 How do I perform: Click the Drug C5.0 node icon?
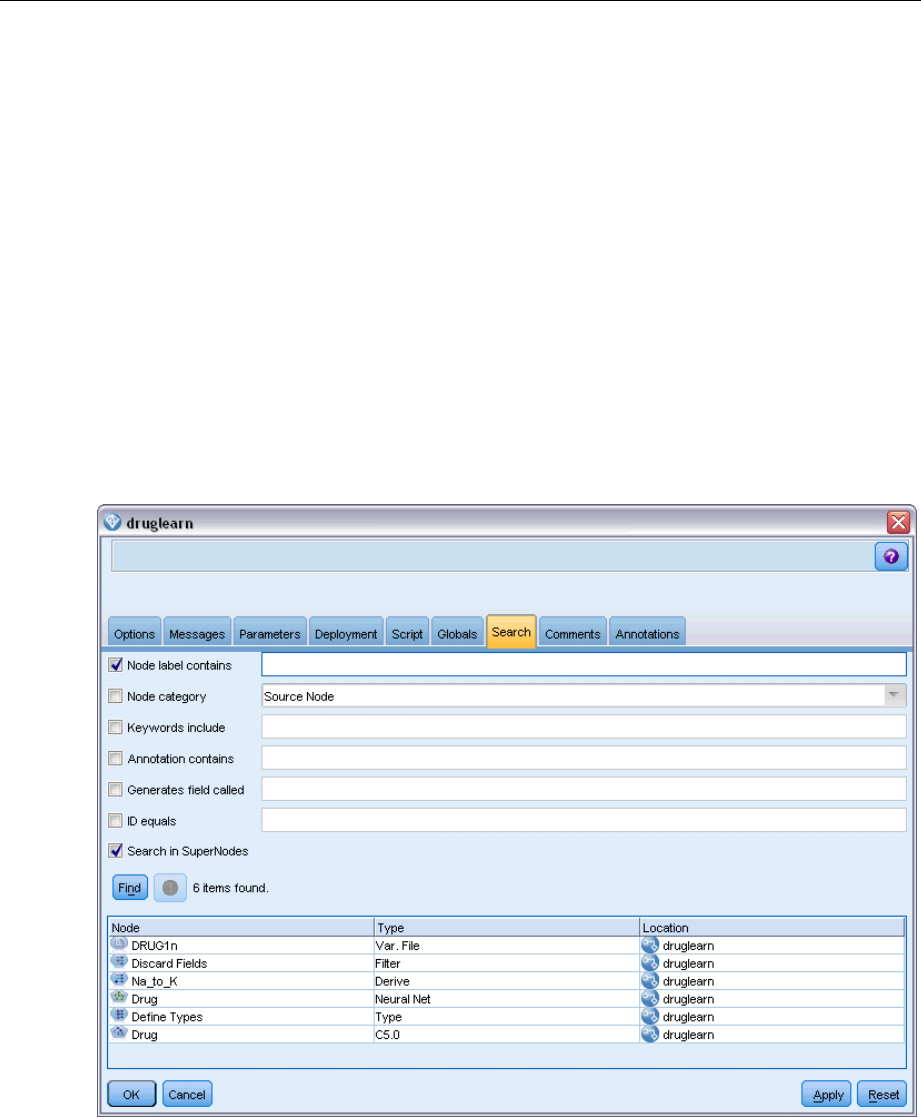click(x=119, y=1034)
